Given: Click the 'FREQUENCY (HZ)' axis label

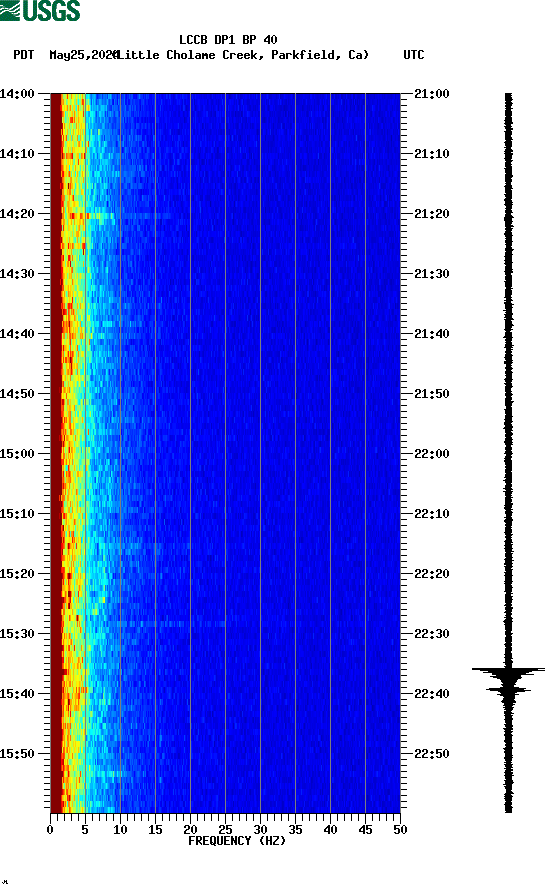Looking at the screenshot, I should click(237, 841).
